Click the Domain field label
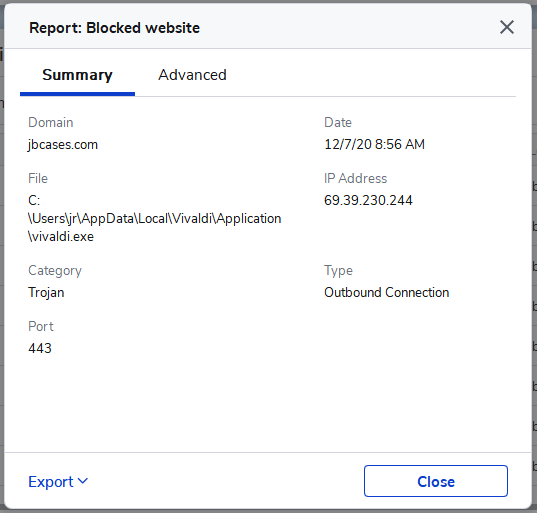Image resolution: width=537 pixels, height=513 pixels. [51, 123]
